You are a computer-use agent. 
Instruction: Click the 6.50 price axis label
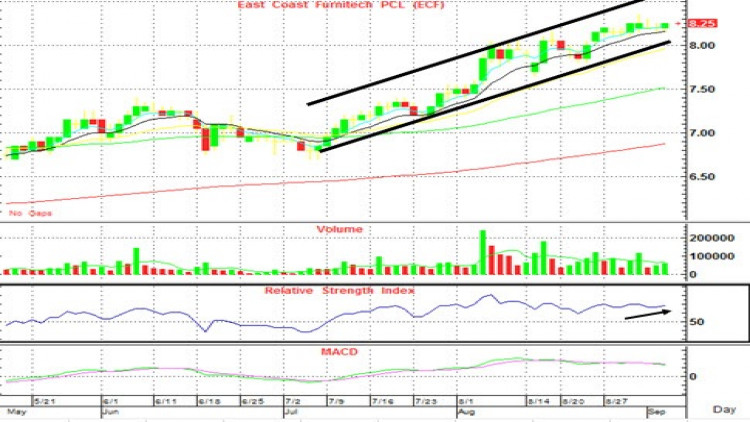702,177
